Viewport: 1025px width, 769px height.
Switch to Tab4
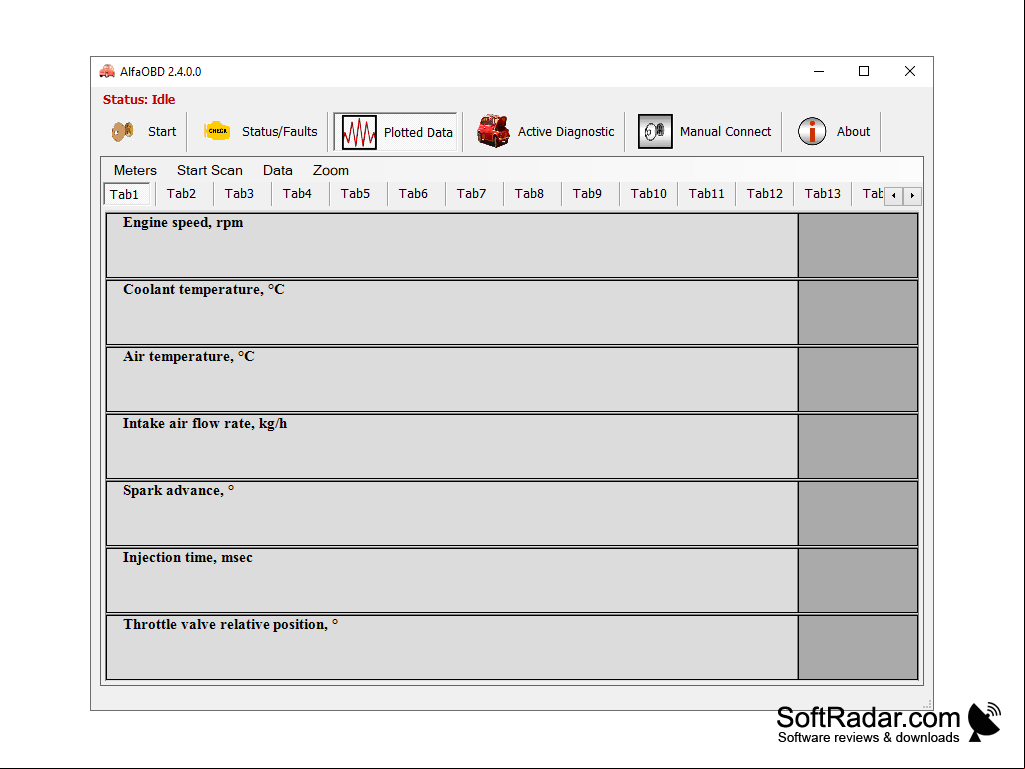297,194
